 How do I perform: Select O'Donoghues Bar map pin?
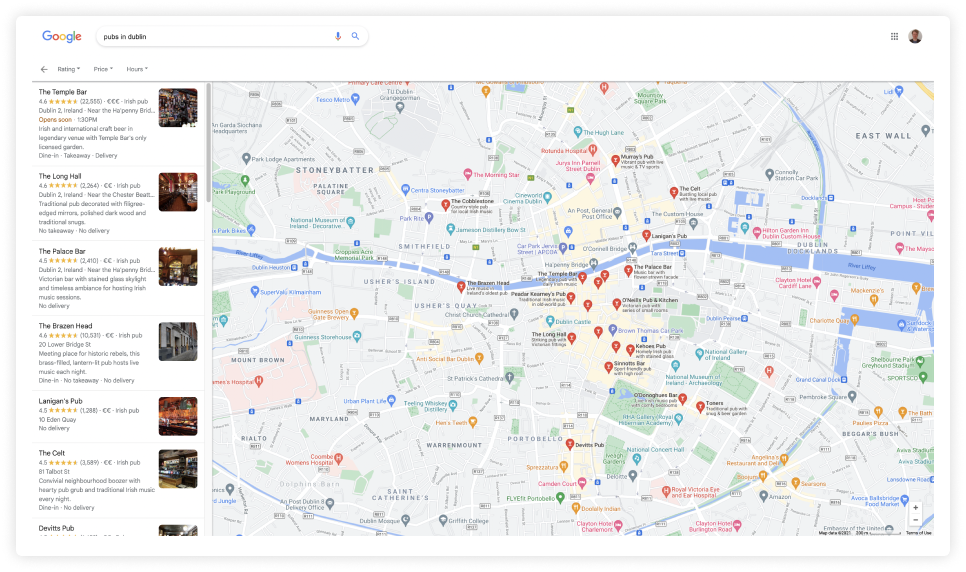point(683,399)
